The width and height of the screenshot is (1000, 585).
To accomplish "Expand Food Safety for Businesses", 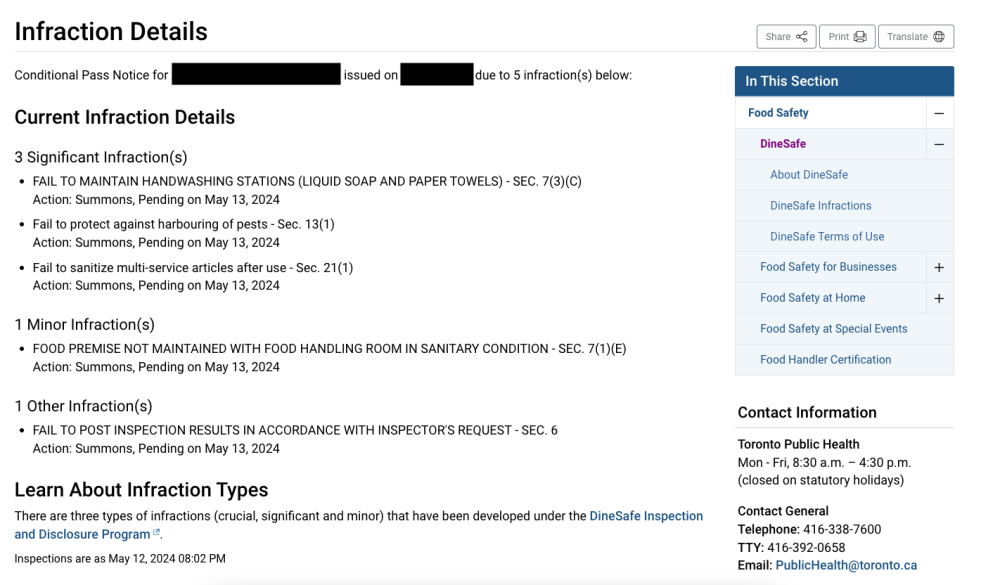I will [939, 268].
